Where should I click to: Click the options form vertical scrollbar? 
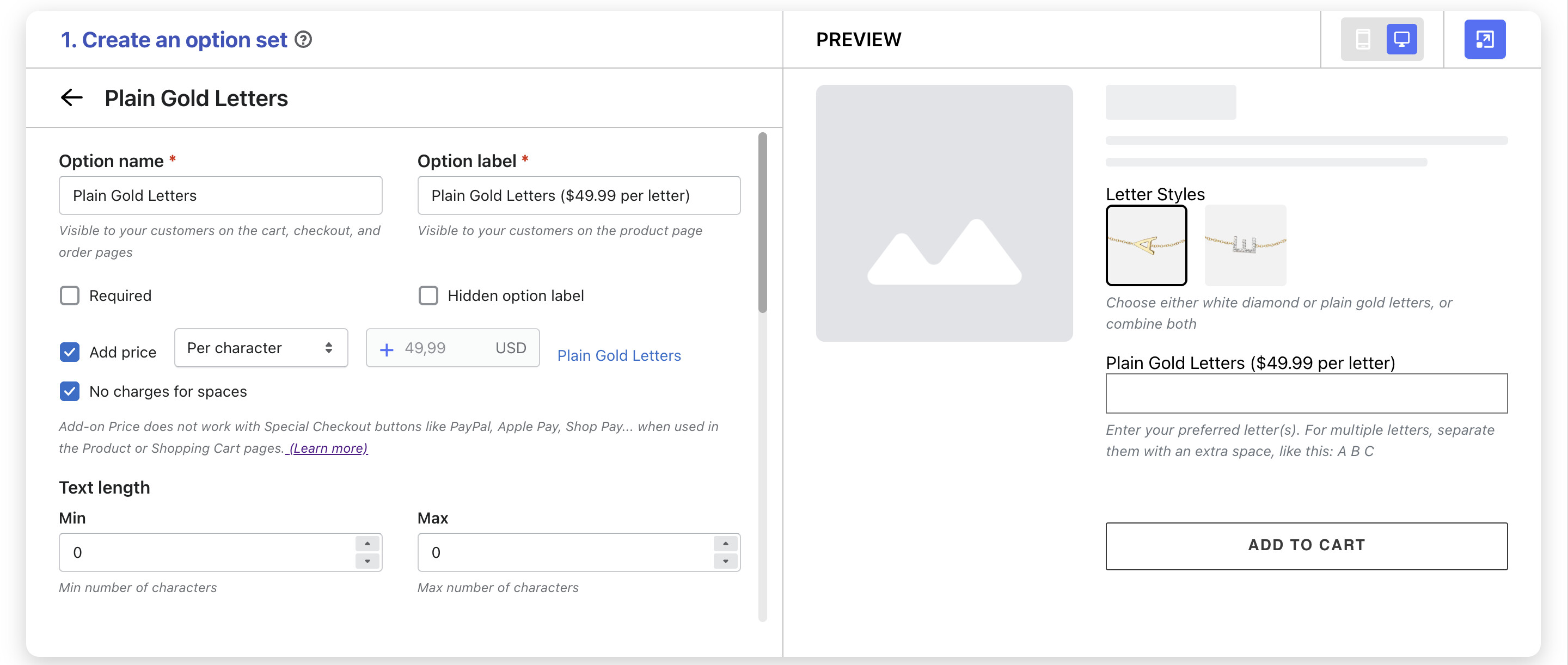(762, 222)
